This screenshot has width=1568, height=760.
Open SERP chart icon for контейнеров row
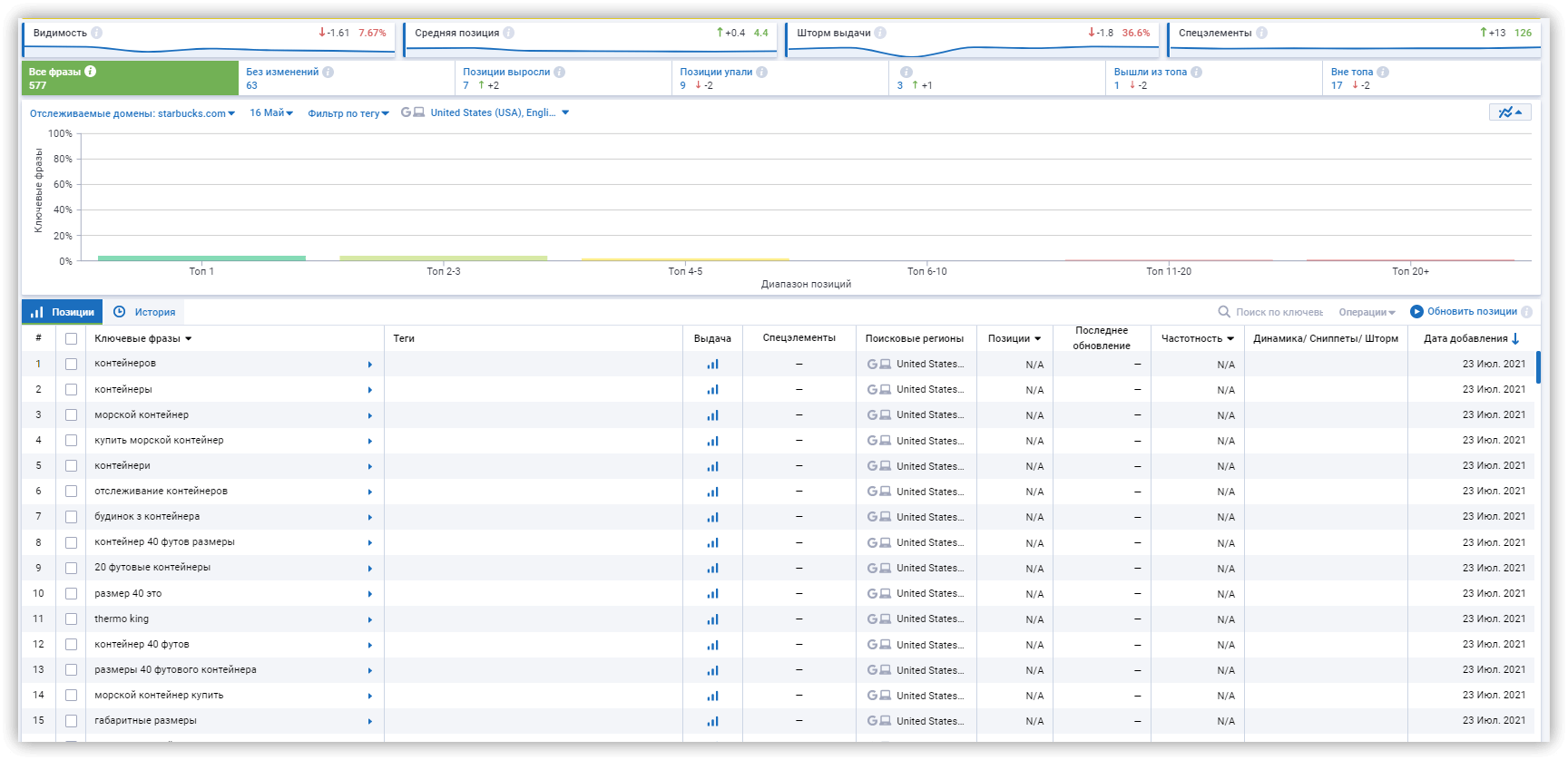pos(712,365)
